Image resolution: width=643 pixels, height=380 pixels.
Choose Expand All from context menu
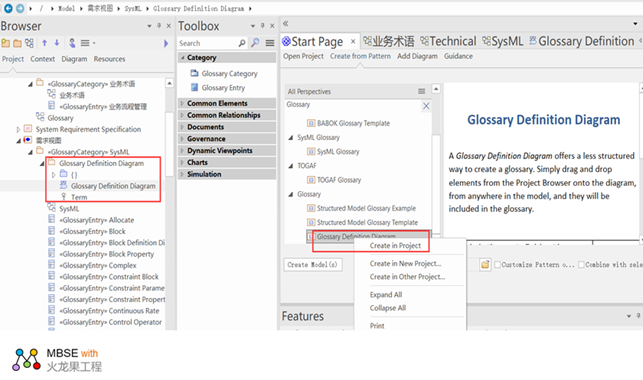point(386,295)
